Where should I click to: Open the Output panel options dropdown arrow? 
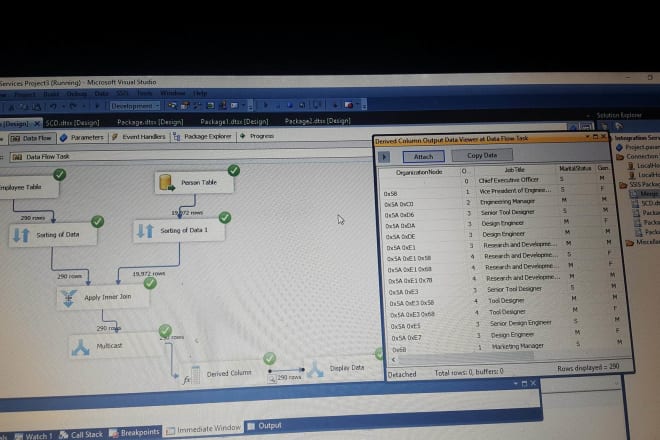(x=516, y=384)
